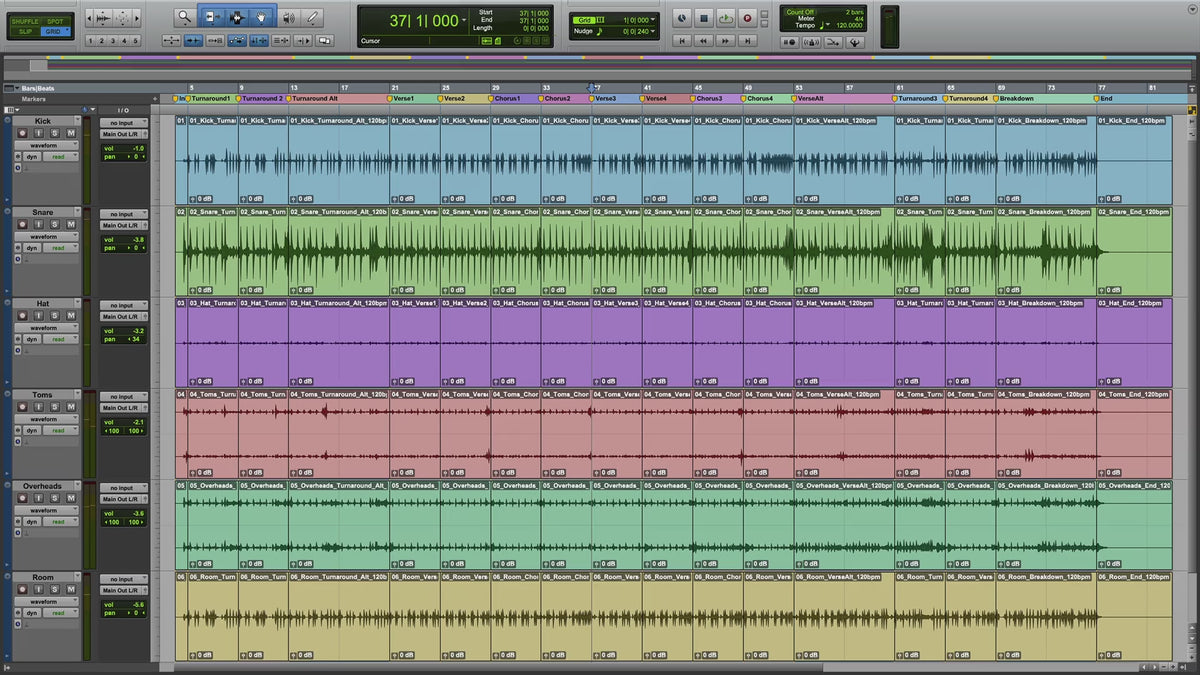Switch to Spot edit mode
Screen dimensions: 1200x675
54,21
